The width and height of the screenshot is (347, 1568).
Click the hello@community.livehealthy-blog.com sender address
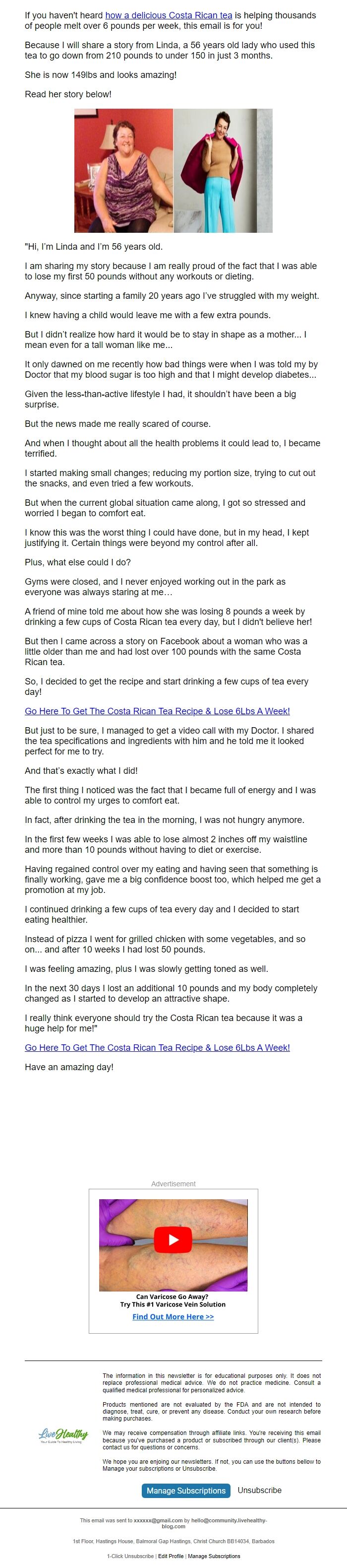click(x=229, y=1523)
